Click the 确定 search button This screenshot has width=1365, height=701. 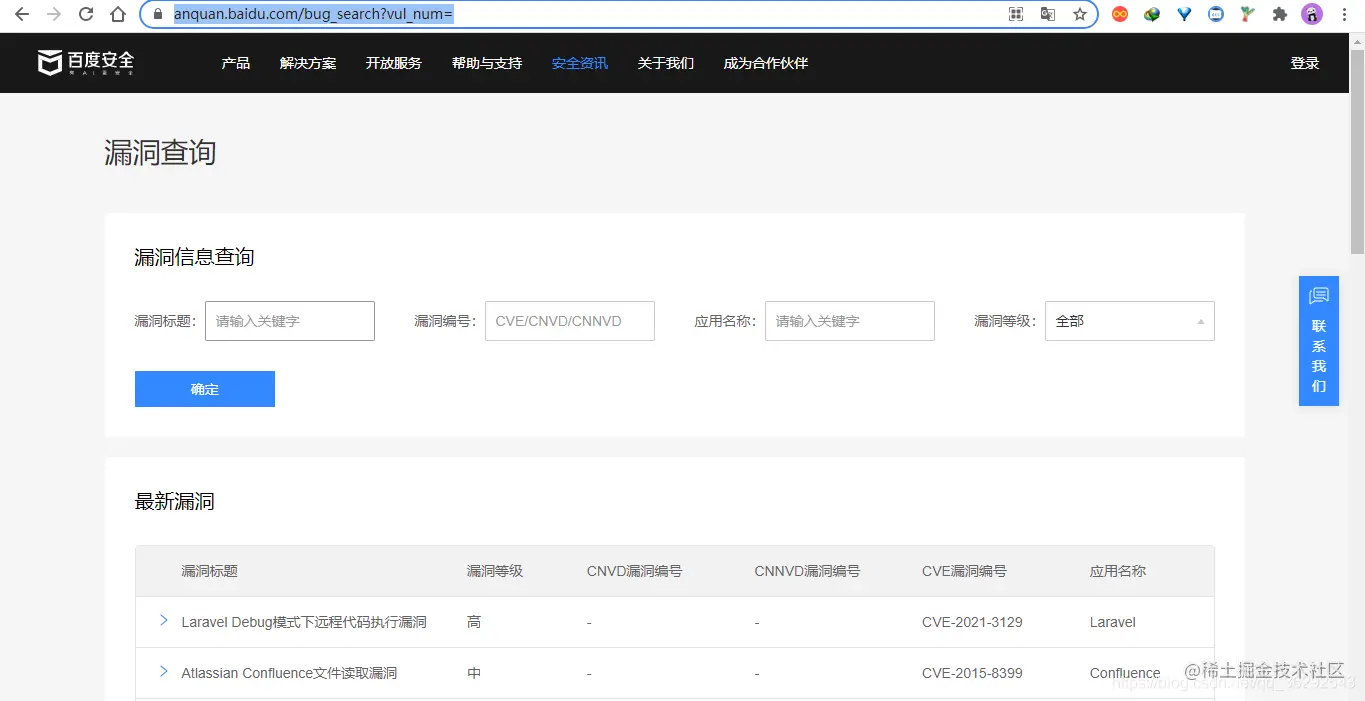click(x=204, y=388)
